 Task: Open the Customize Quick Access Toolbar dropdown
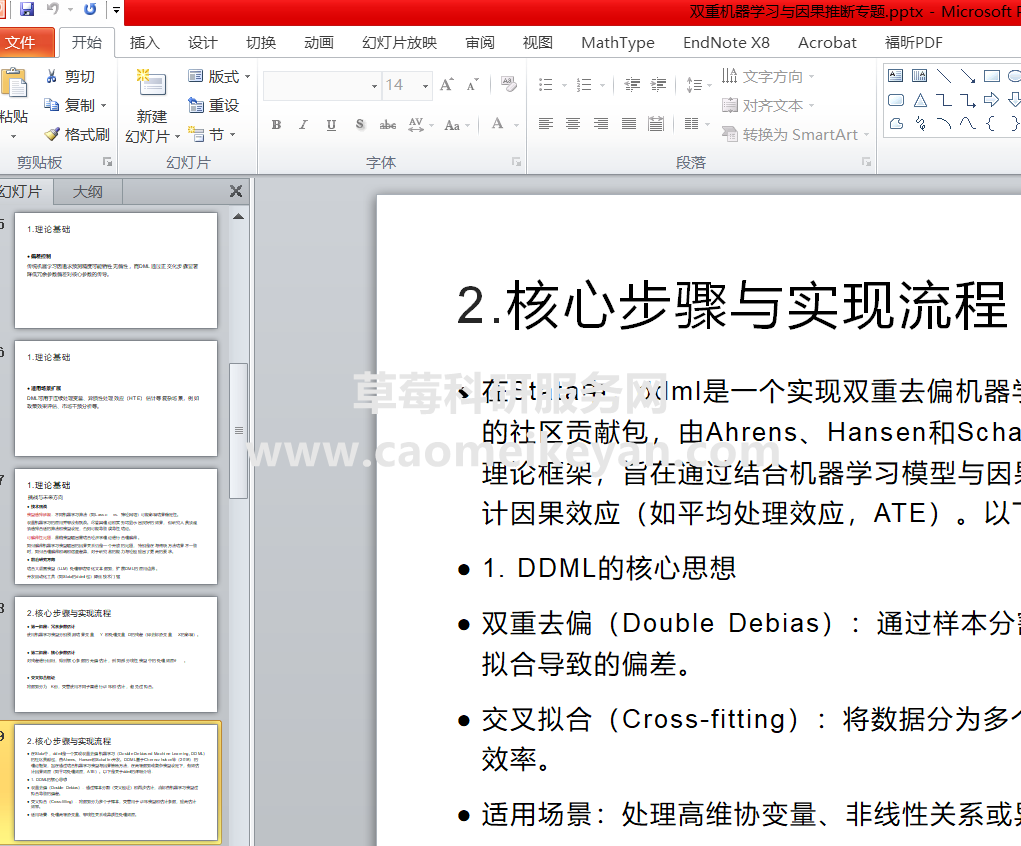116,10
